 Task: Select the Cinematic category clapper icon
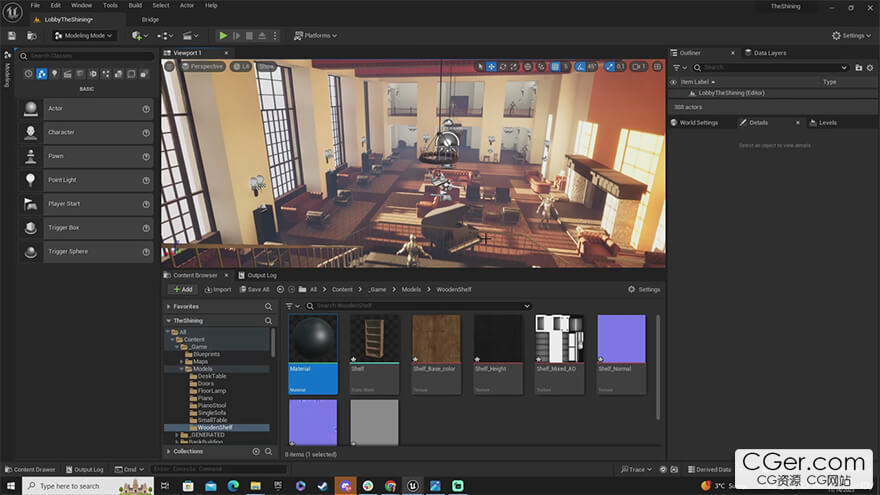(x=67, y=74)
